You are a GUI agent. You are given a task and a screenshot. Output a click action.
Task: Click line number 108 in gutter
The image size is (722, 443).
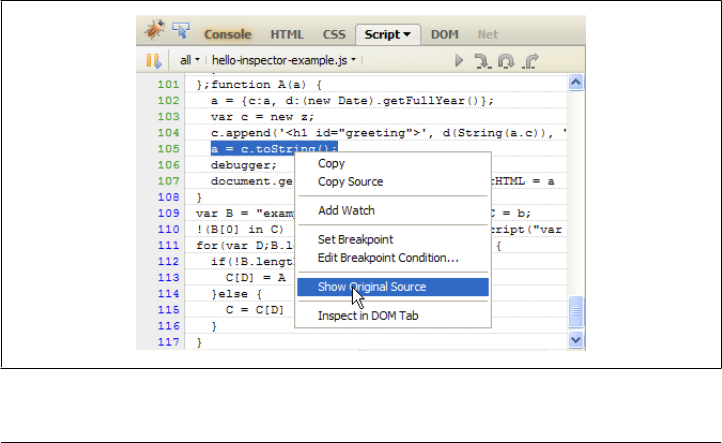[x=168, y=197]
